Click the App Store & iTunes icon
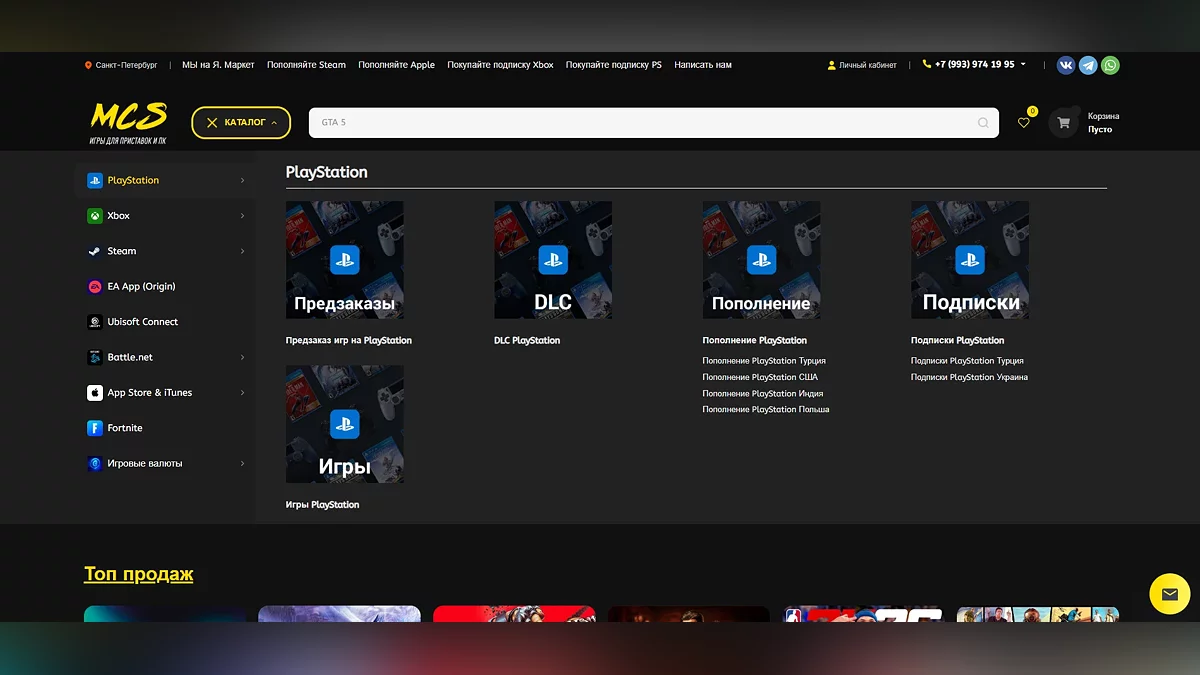The height and width of the screenshot is (675, 1200). coord(94,393)
